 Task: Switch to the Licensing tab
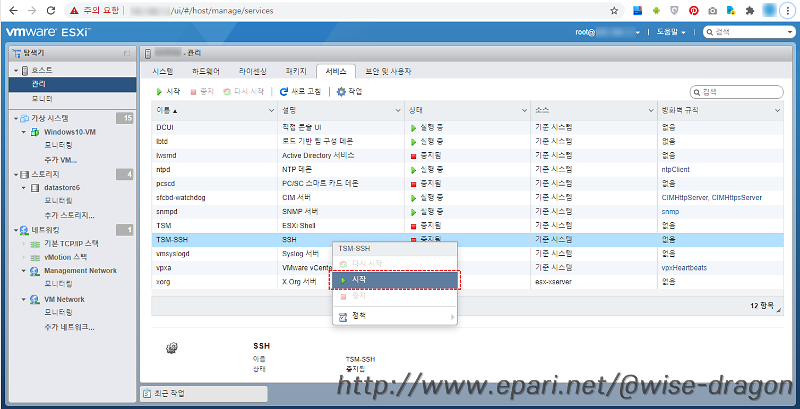[x=253, y=71]
